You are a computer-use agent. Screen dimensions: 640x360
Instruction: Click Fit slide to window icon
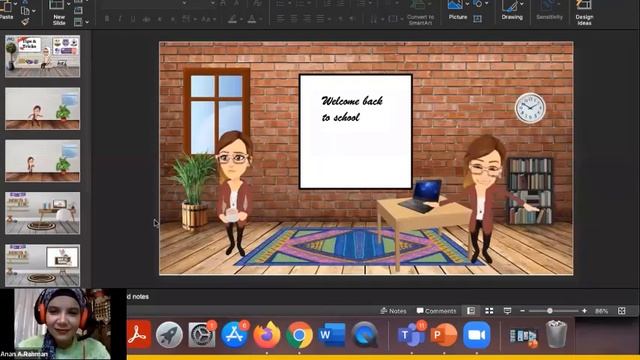621,311
